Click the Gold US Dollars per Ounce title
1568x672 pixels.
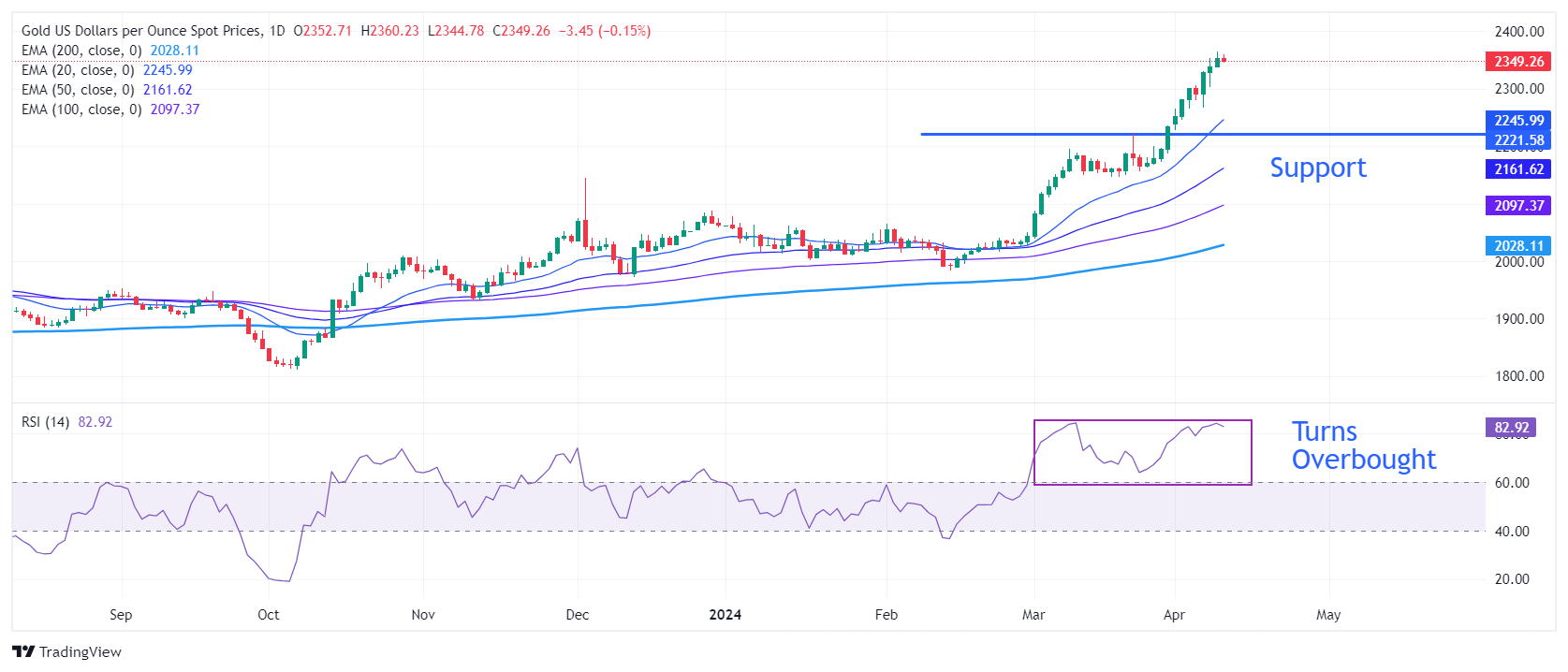pos(142,31)
